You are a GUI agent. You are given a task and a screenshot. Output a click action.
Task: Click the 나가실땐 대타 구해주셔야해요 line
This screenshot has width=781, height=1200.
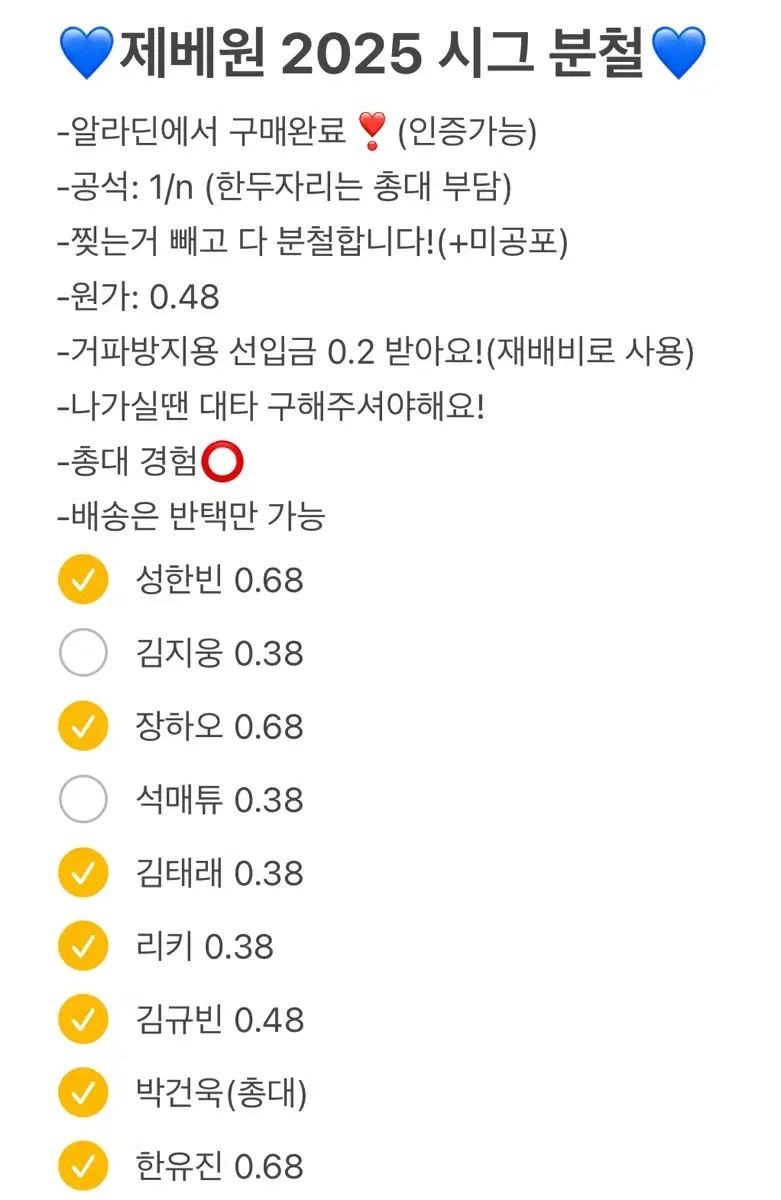click(271, 407)
